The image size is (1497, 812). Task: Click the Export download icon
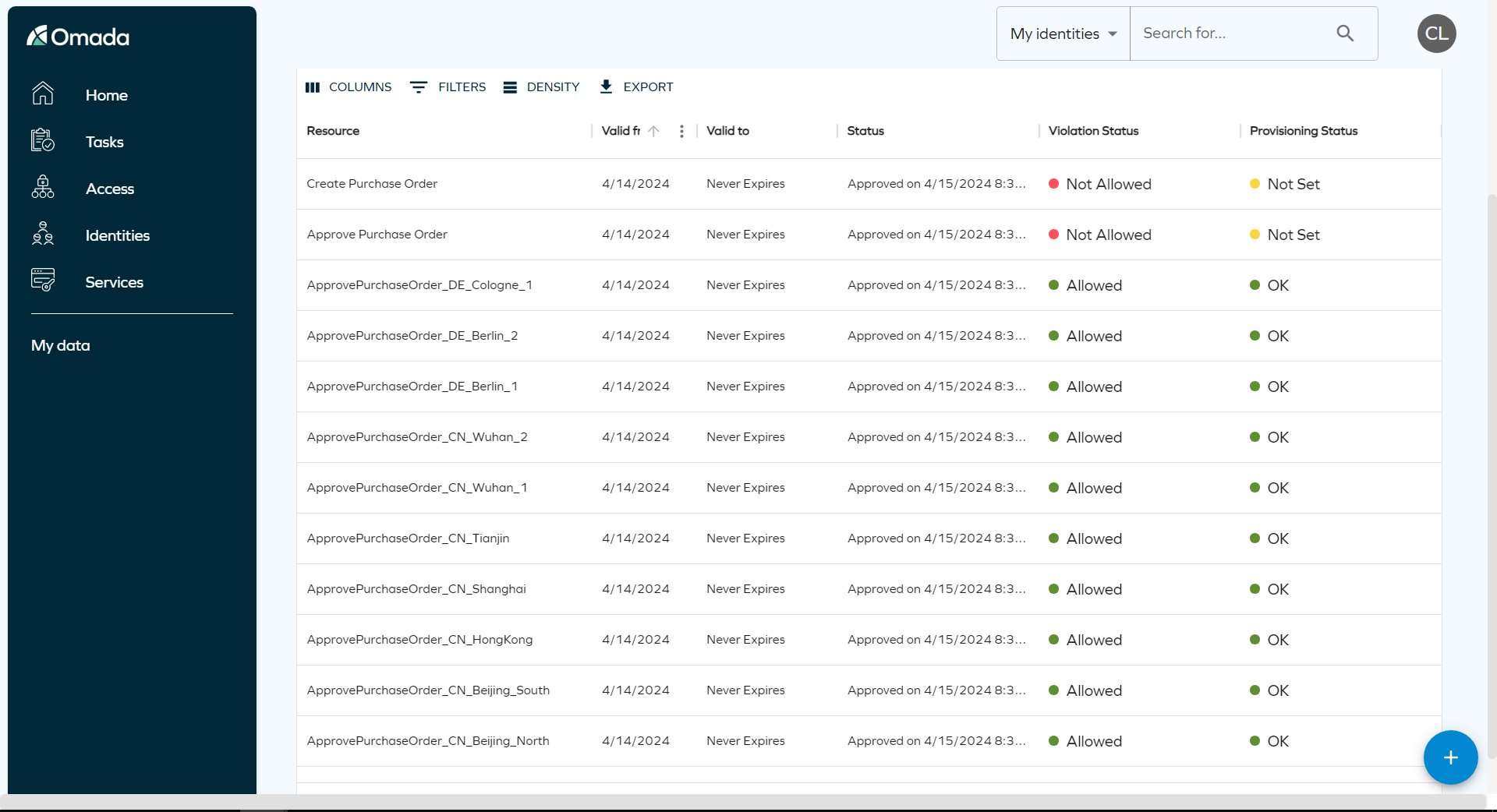(x=606, y=86)
